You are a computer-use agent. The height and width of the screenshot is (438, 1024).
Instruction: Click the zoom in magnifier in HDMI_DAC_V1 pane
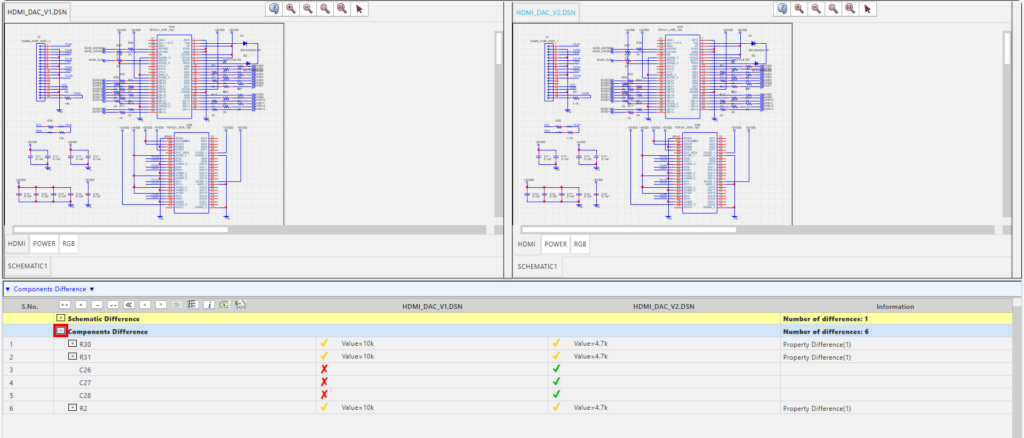click(291, 8)
